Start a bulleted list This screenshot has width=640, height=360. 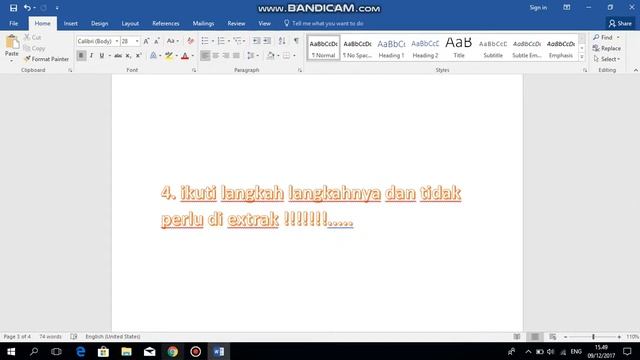pyautogui.click(x=205, y=41)
